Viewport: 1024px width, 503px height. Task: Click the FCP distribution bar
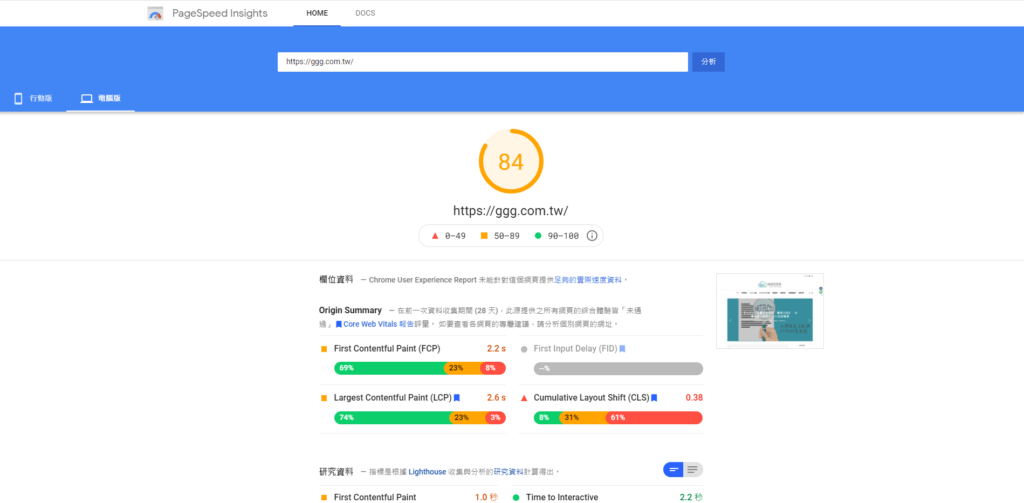click(420, 368)
